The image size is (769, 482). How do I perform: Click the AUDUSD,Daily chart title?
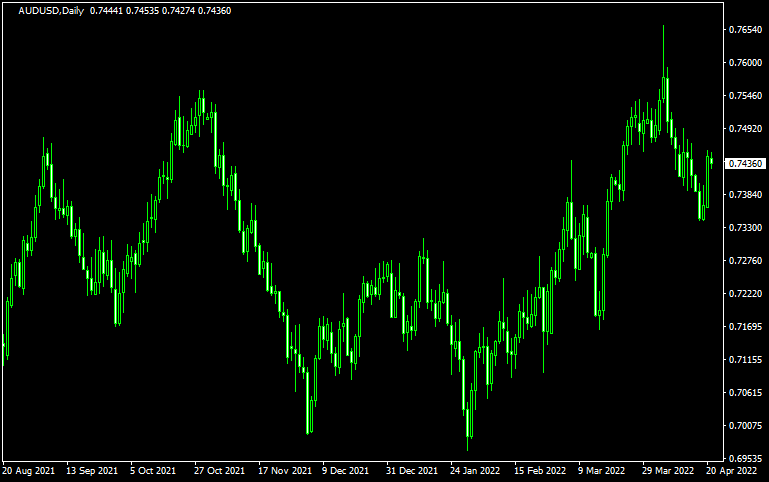[51, 11]
